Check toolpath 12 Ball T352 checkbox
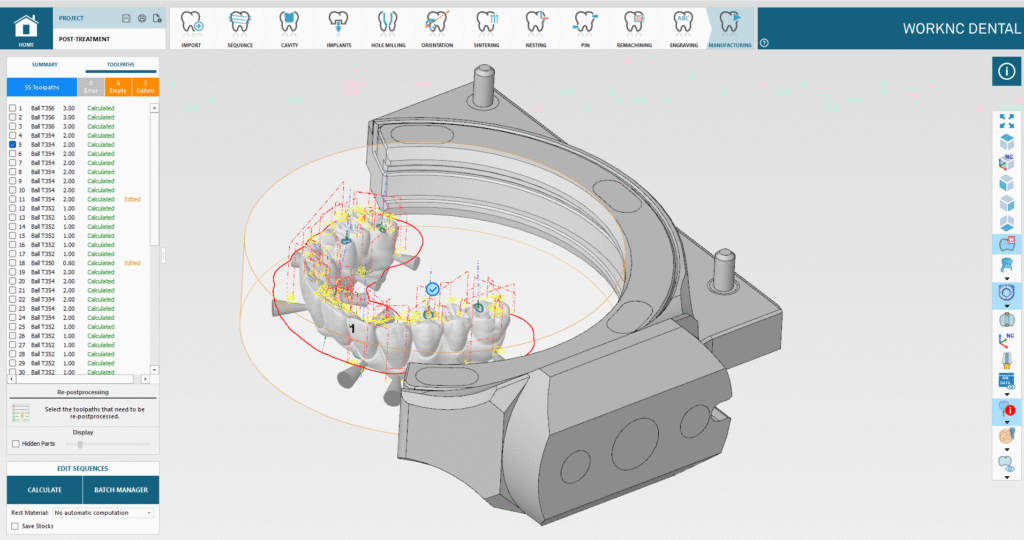1024x540 pixels. [12, 208]
